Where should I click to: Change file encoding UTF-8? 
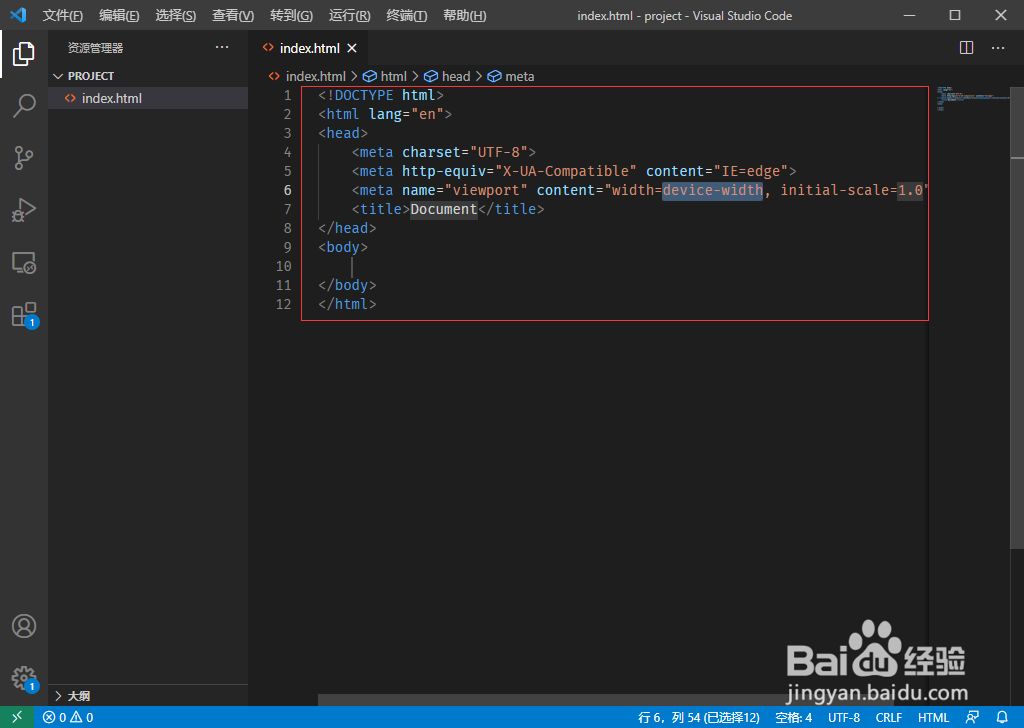(844, 717)
